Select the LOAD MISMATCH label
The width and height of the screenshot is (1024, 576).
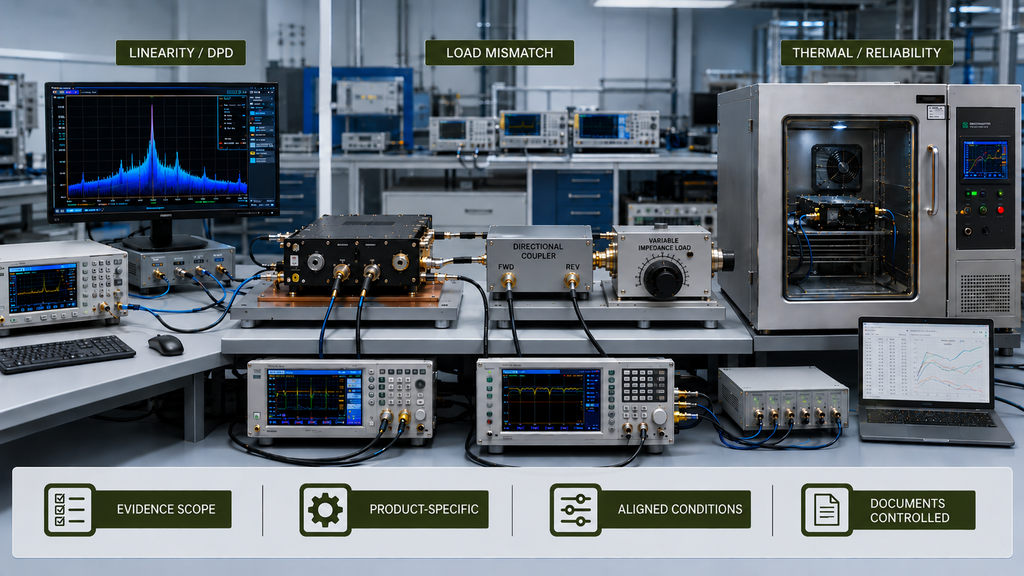[x=500, y=53]
